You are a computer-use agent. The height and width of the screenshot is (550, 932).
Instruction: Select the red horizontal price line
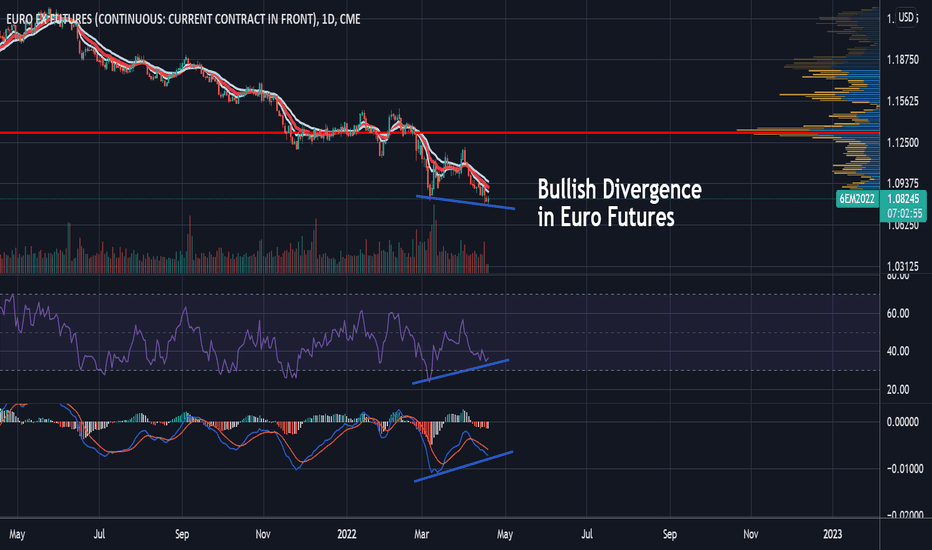[x=440, y=133]
